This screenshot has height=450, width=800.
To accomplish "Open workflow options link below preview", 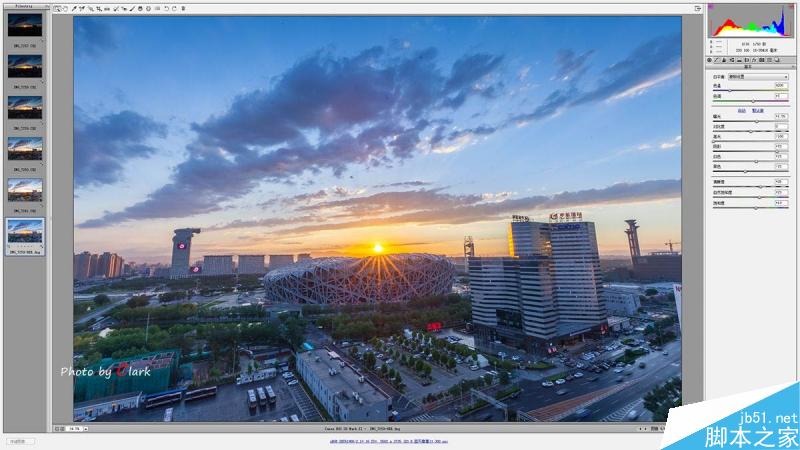I will (388, 441).
